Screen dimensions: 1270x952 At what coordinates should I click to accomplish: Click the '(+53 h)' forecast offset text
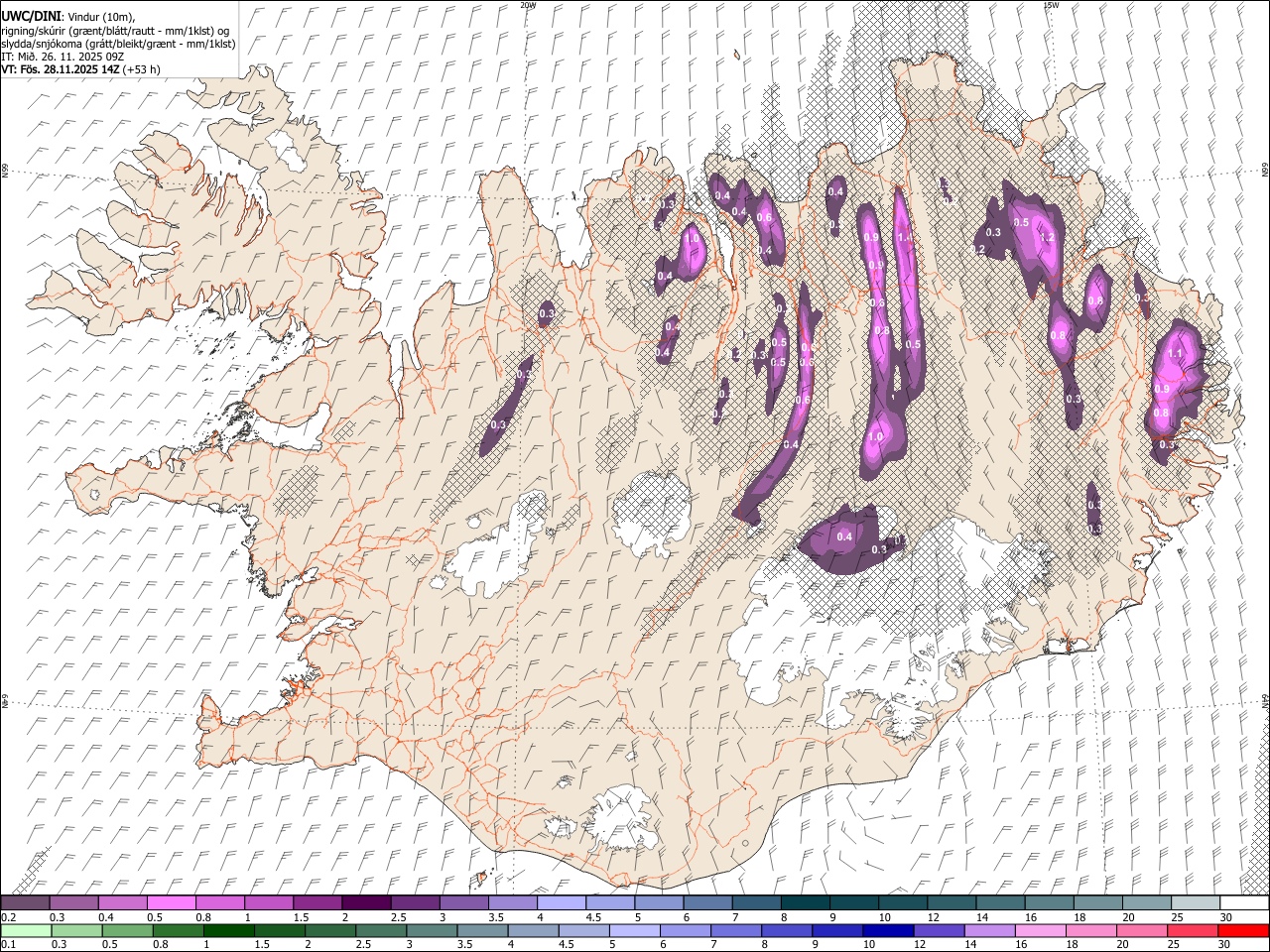(142, 69)
